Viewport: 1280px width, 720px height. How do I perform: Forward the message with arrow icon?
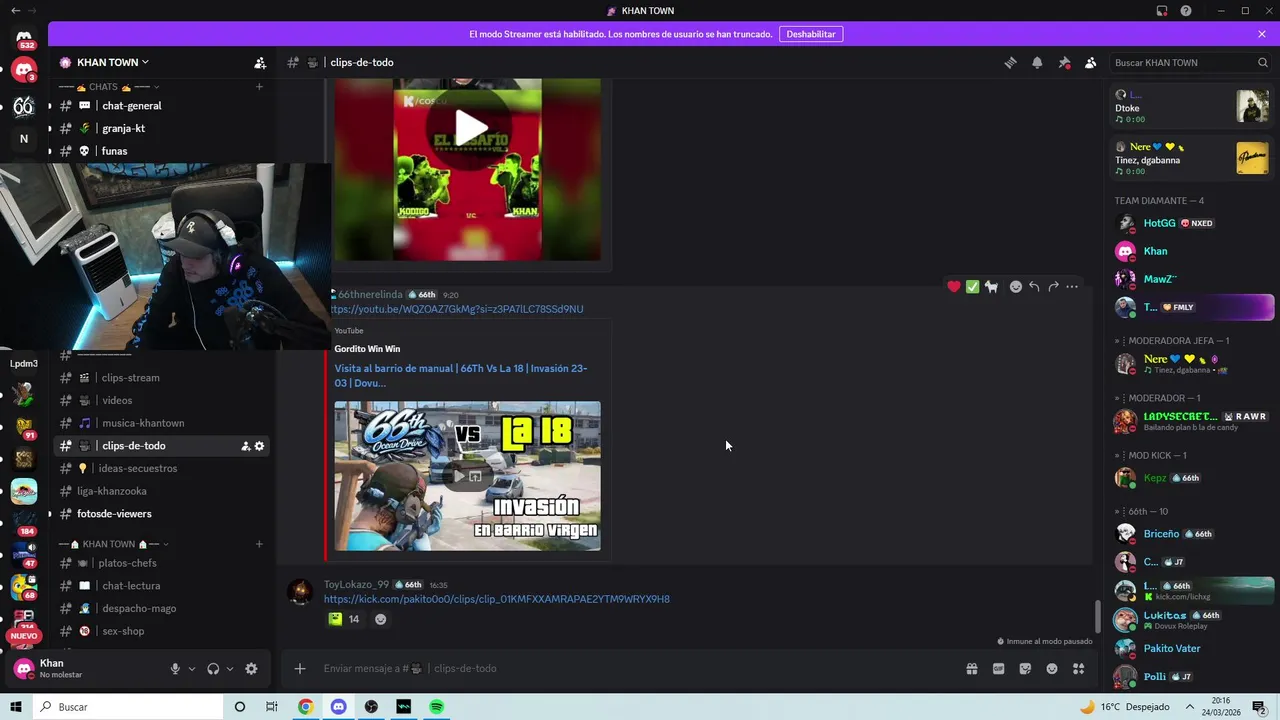click(x=1053, y=287)
